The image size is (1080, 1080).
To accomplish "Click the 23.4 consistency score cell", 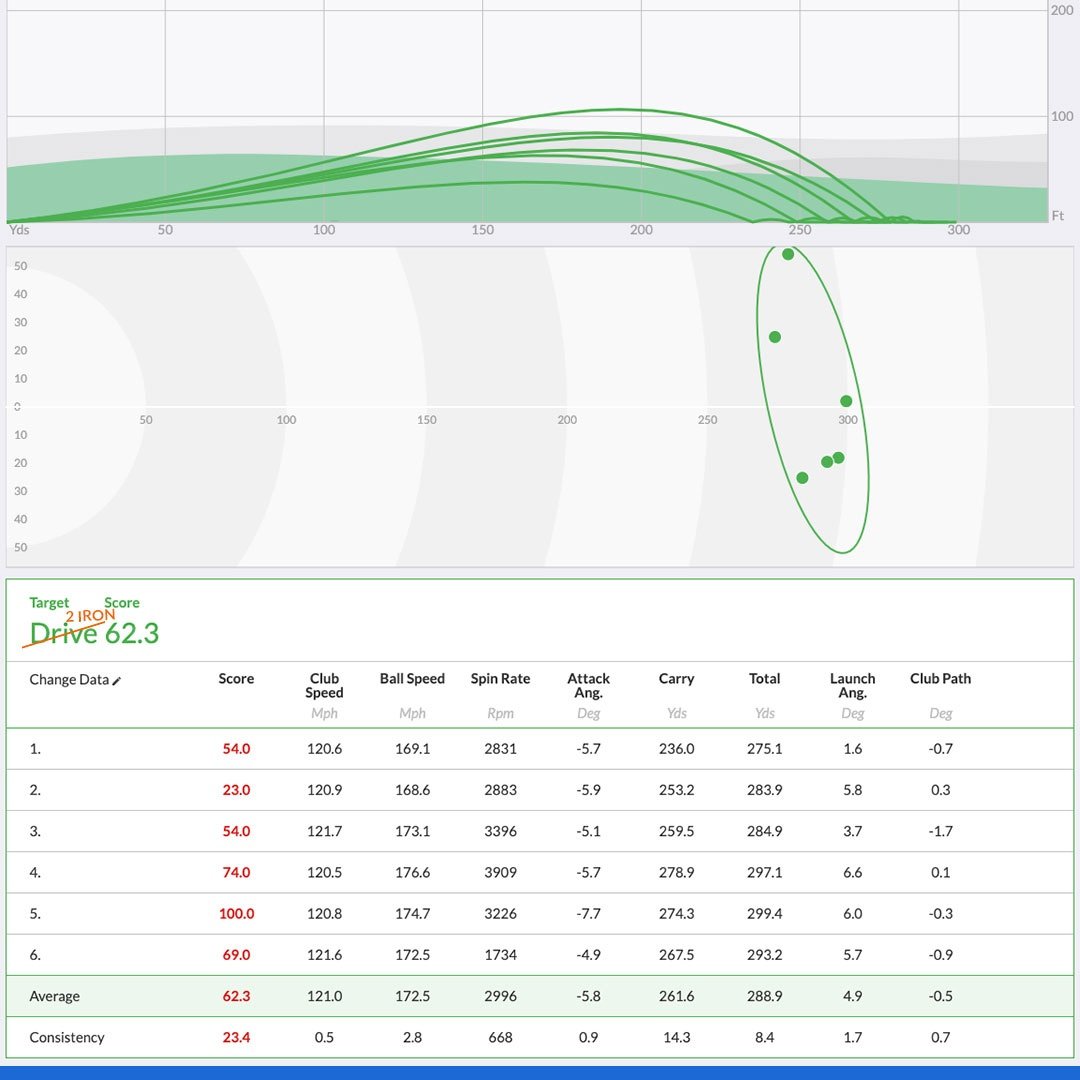I will 236,1037.
